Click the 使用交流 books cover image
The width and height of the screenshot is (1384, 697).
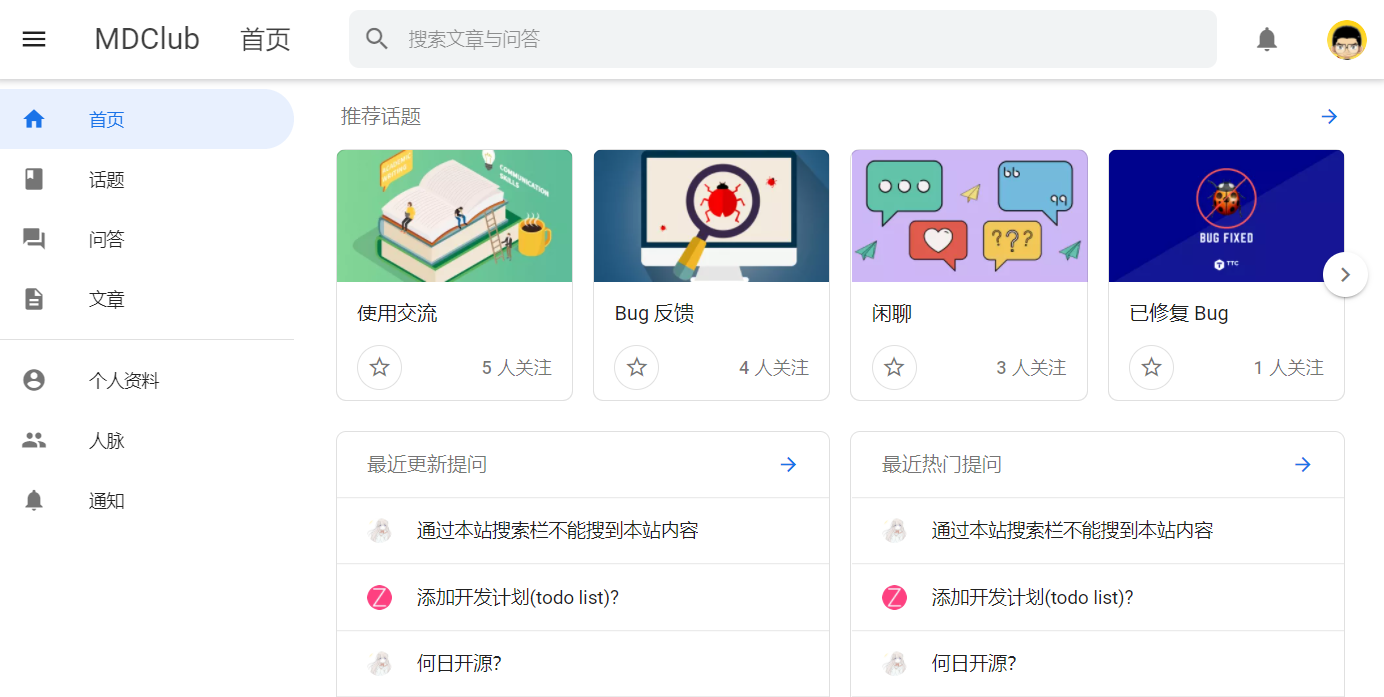click(454, 216)
